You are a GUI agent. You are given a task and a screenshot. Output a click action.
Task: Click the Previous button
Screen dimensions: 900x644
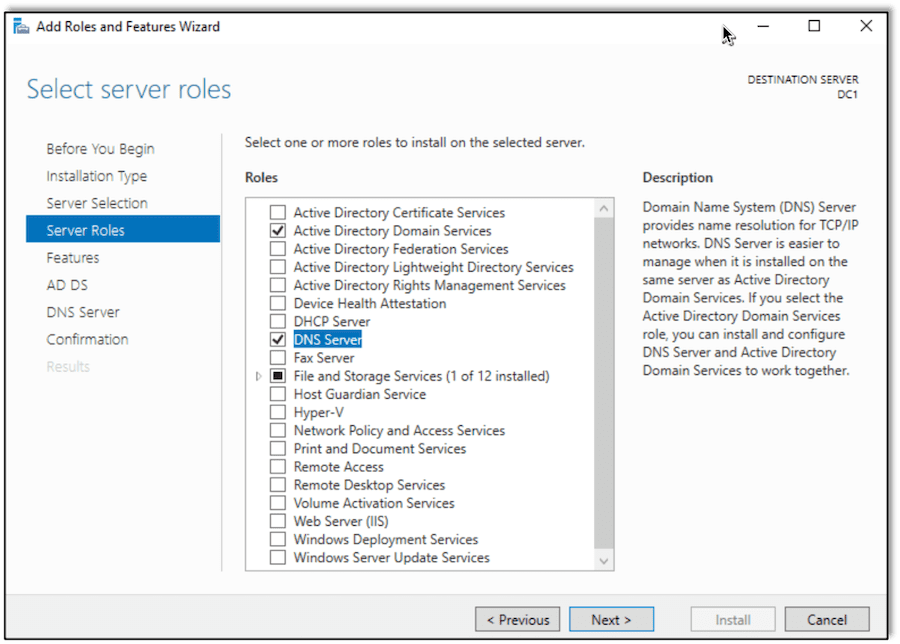tap(517, 618)
